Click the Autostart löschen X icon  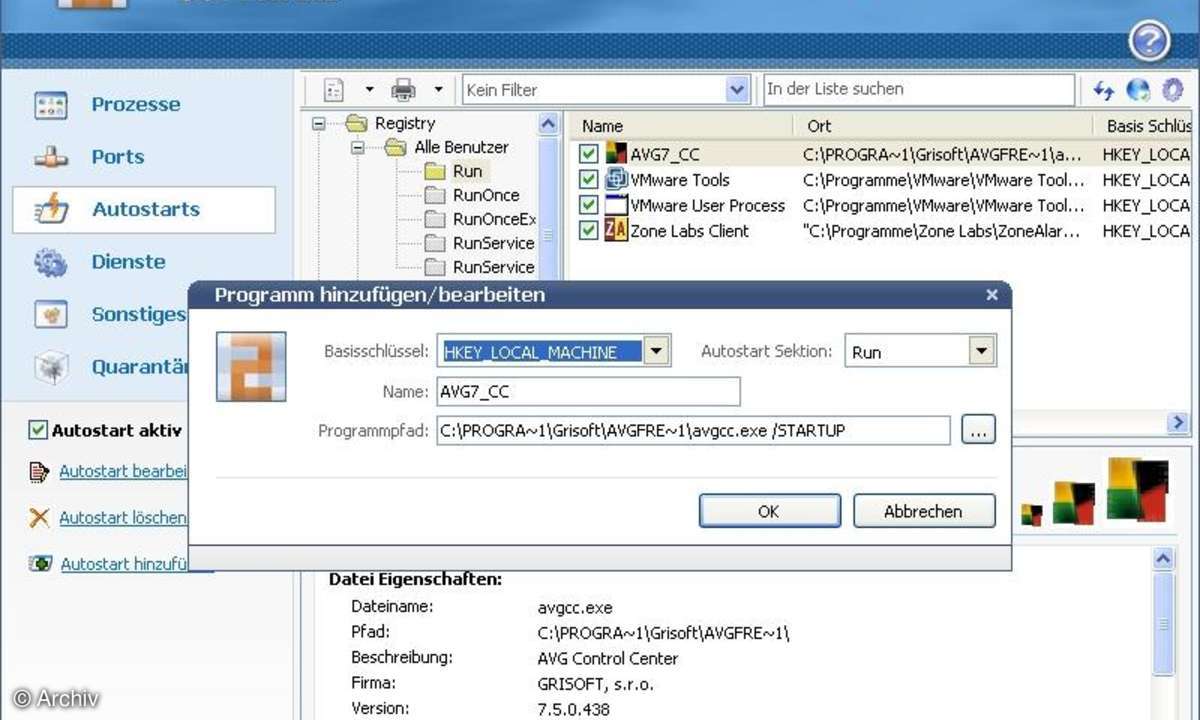(40, 517)
